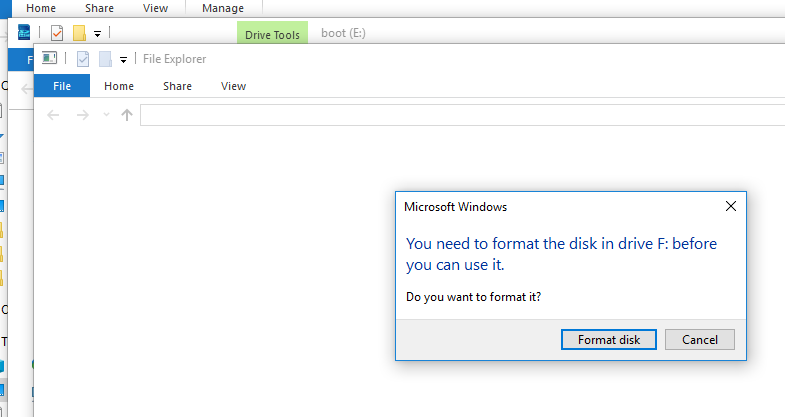The width and height of the screenshot is (785, 417).
Task: Click the Up arrow navigation icon
Action: tap(126, 115)
